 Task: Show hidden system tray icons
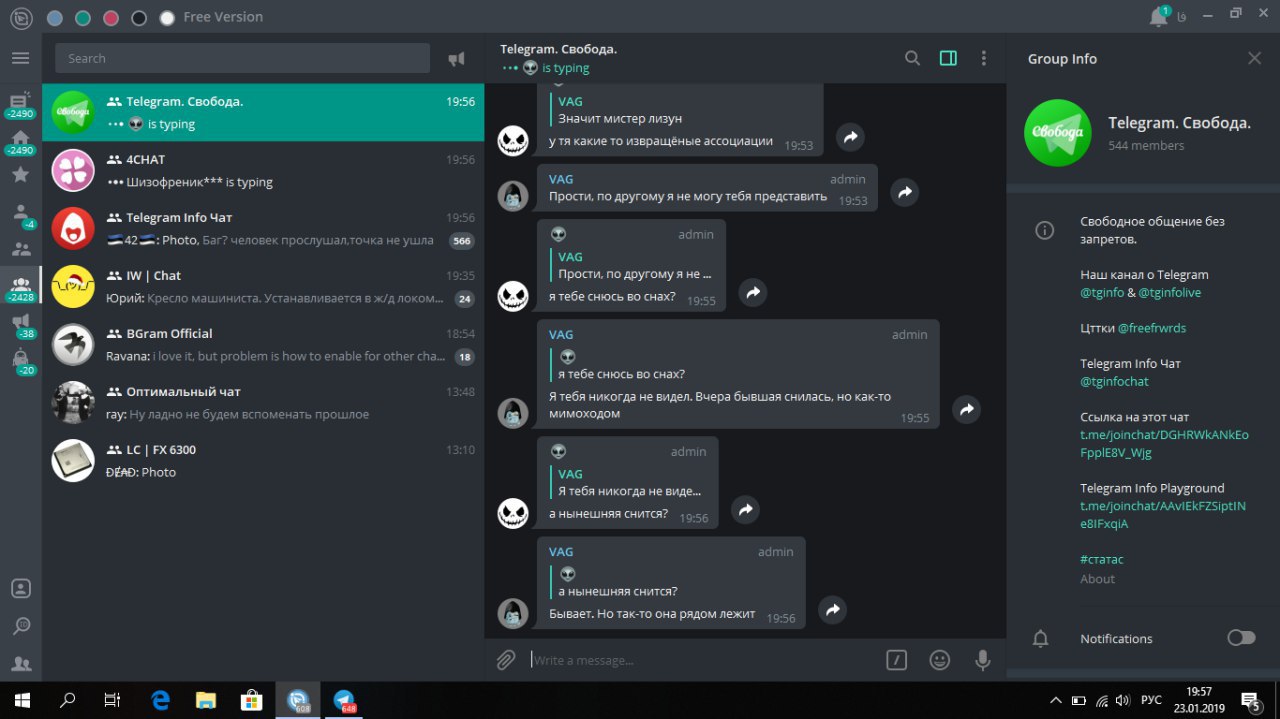pos(1055,700)
